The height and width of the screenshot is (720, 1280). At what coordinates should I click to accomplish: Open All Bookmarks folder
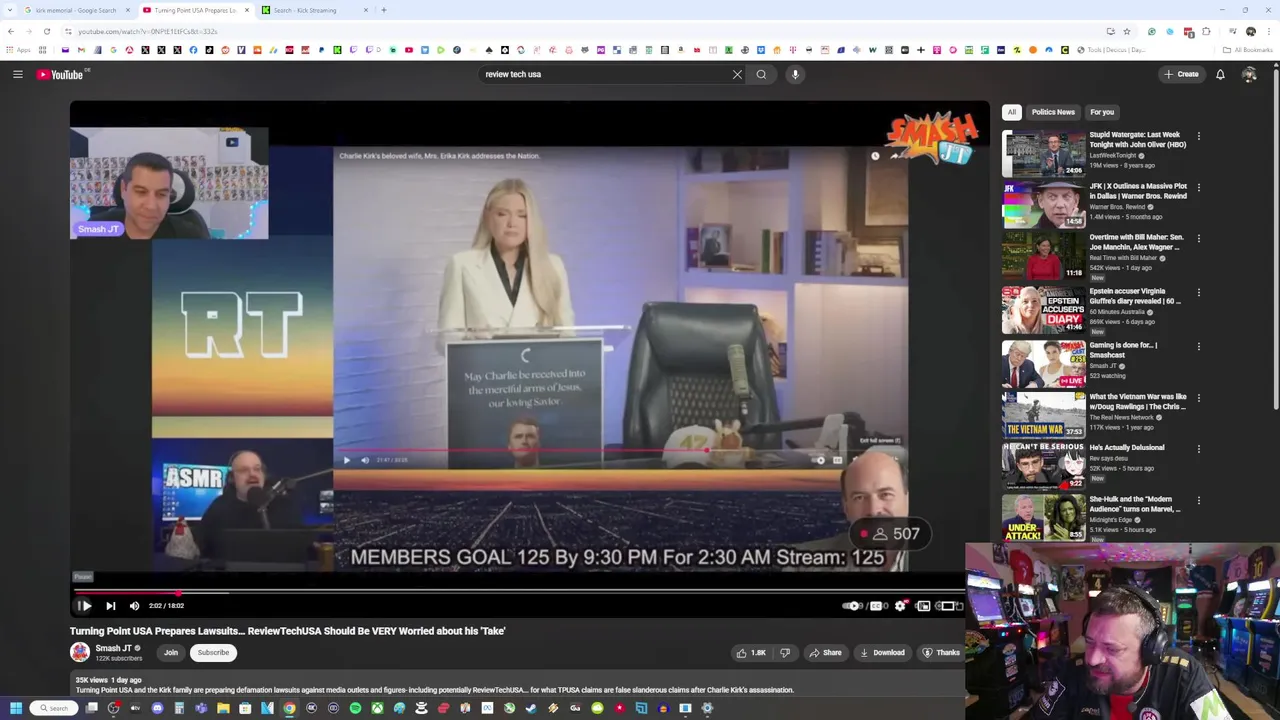(1247, 50)
